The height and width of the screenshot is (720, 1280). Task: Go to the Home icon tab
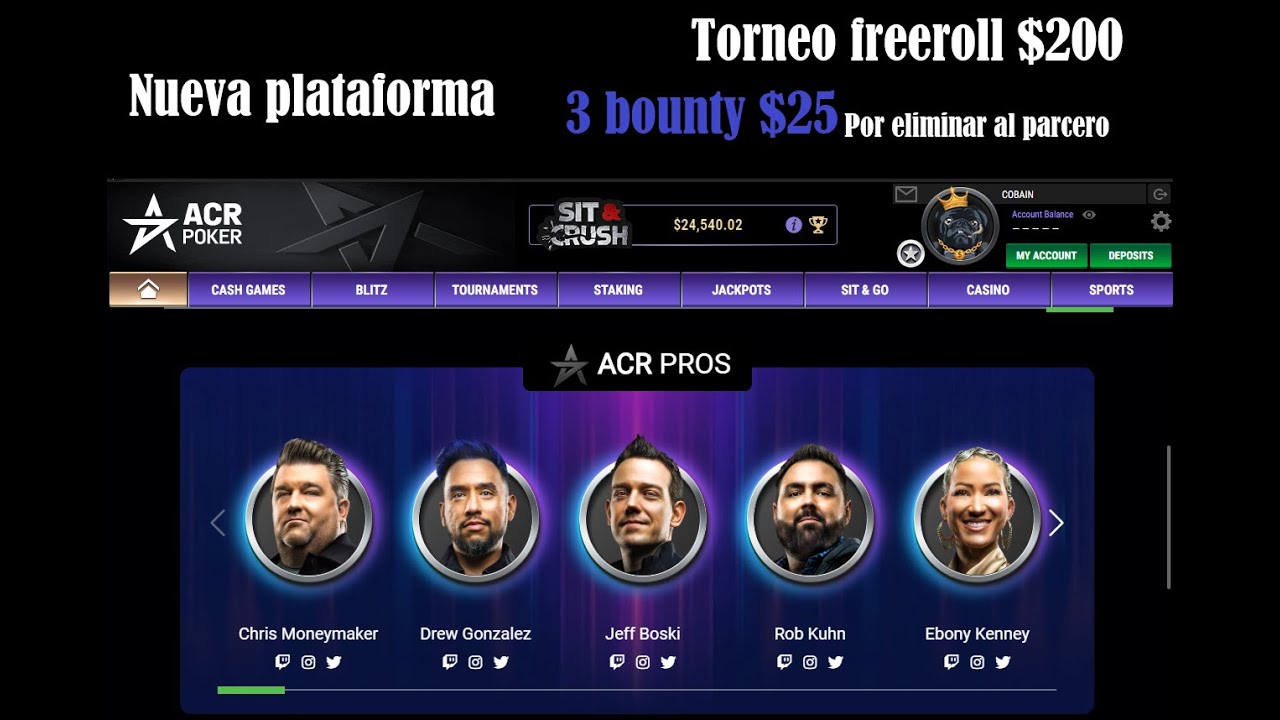(148, 289)
